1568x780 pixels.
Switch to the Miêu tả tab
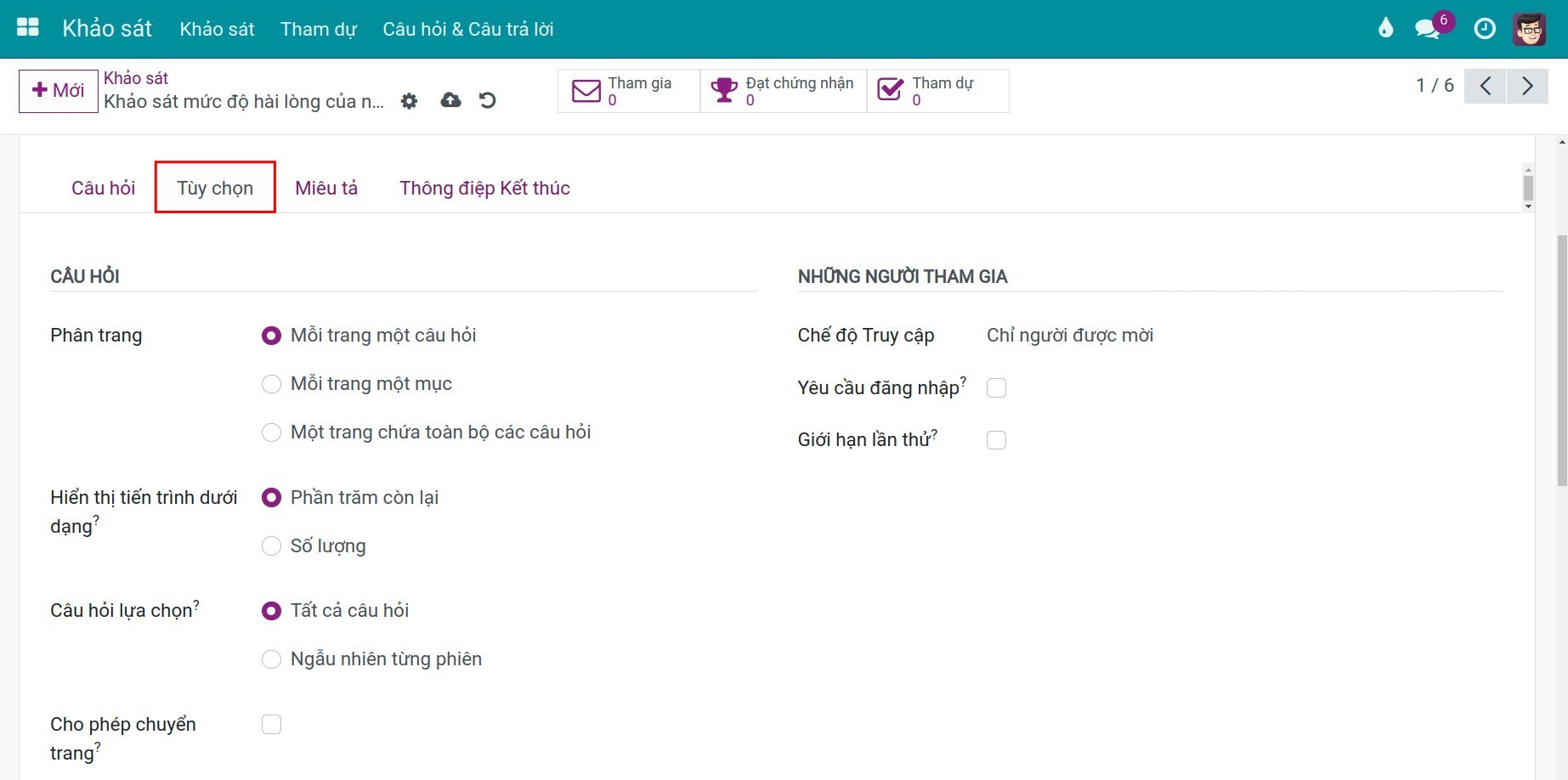(x=326, y=188)
